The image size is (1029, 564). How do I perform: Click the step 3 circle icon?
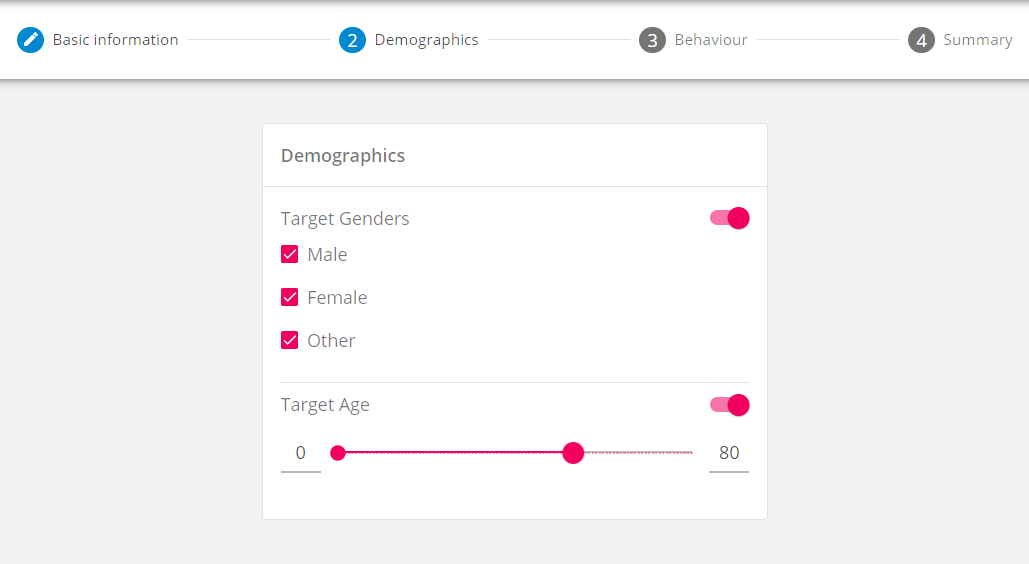point(652,40)
